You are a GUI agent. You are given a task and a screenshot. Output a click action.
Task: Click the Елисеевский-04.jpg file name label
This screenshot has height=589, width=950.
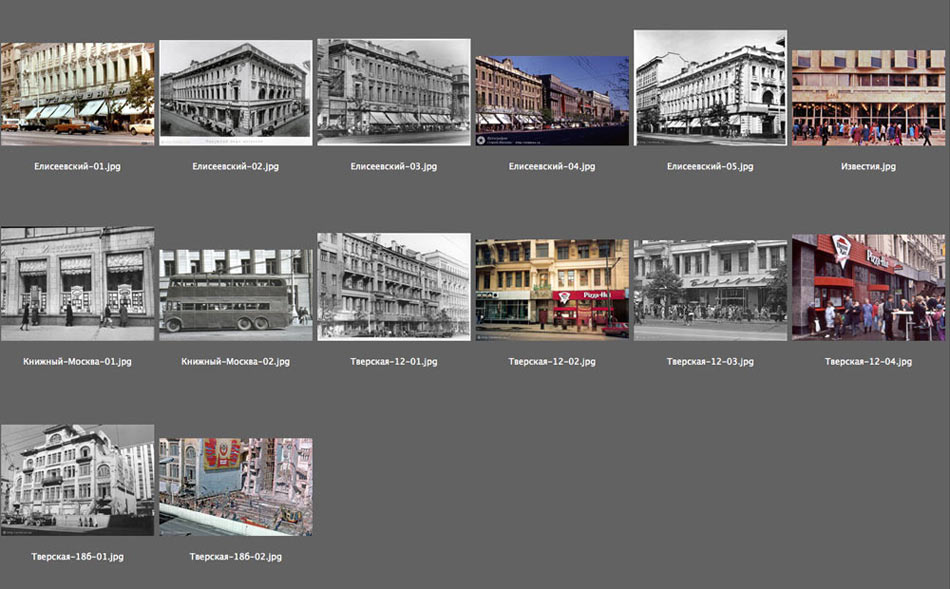(x=552, y=166)
